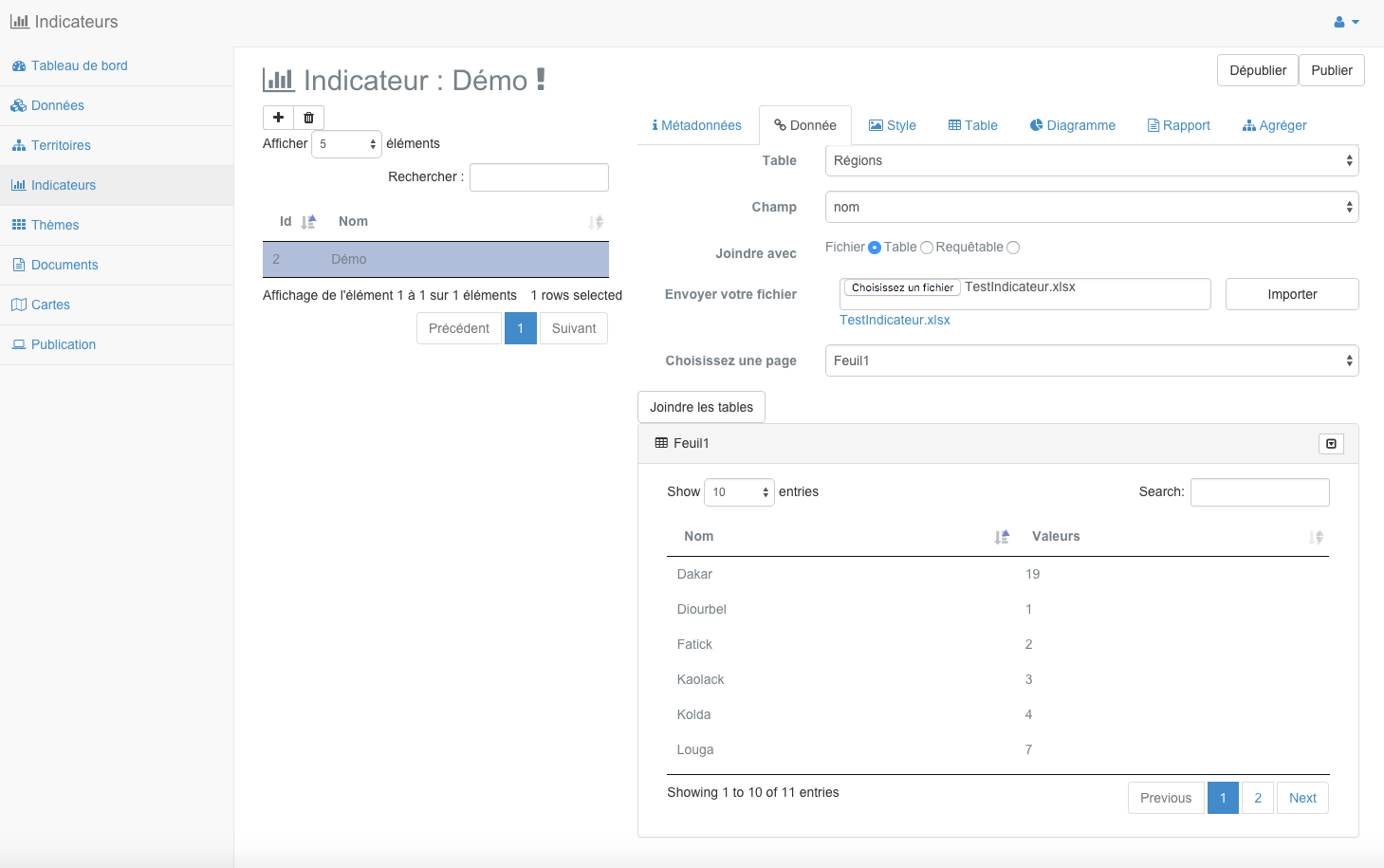Screen dimensions: 1384x868
Task: Expand the Champ dropdown showing nom
Action: click(1091, 207)
